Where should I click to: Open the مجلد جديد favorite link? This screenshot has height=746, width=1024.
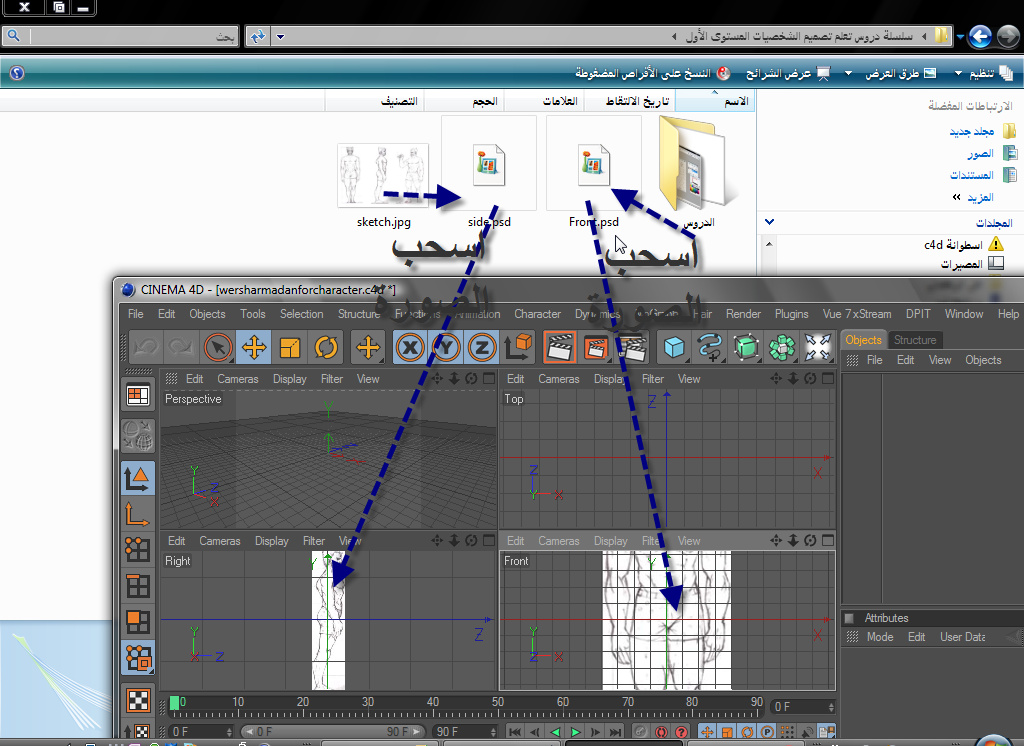pyautogui.click(x=983, y=131)
